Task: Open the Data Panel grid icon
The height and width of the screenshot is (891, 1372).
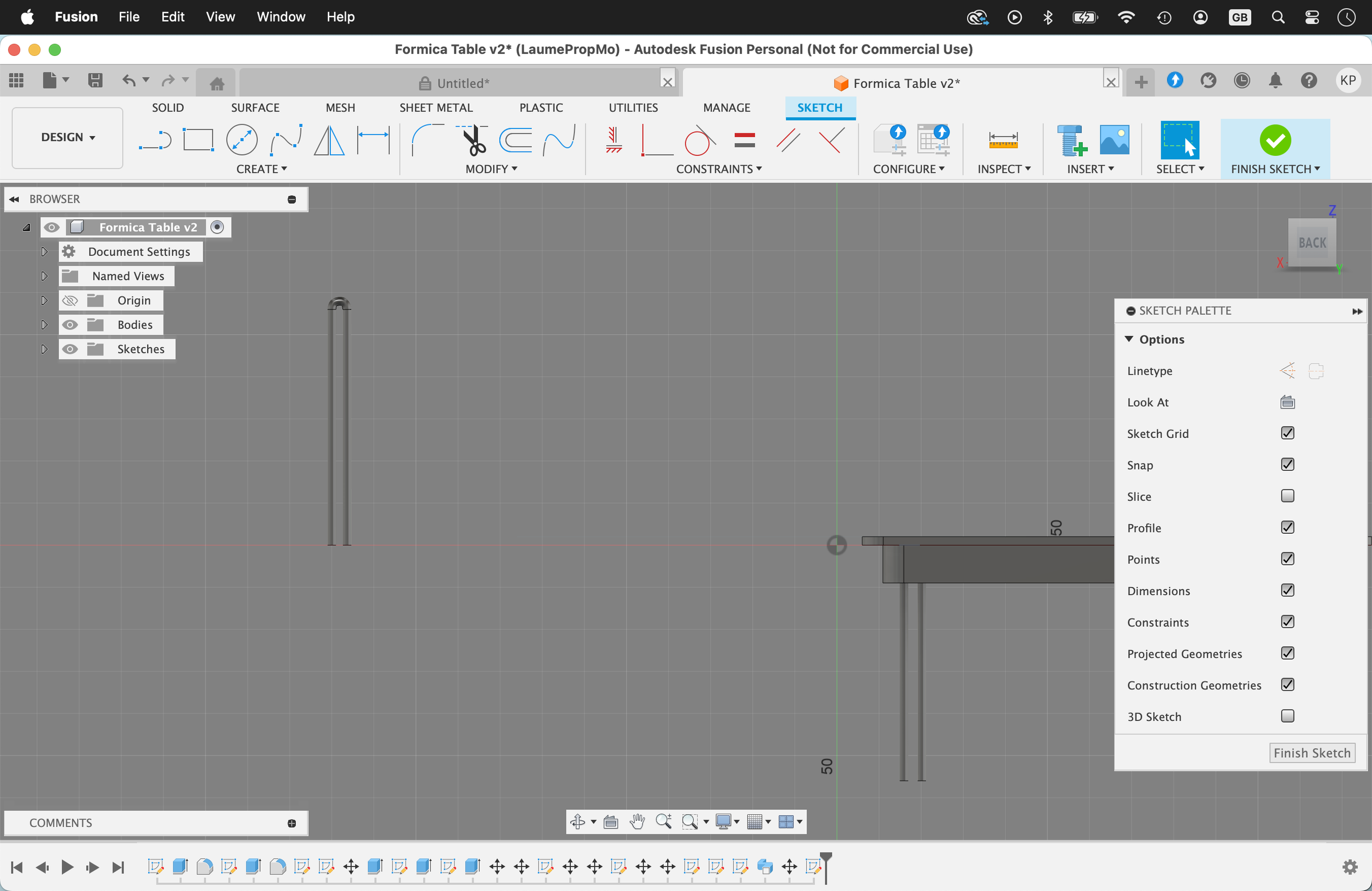Action: click(16, 80)
